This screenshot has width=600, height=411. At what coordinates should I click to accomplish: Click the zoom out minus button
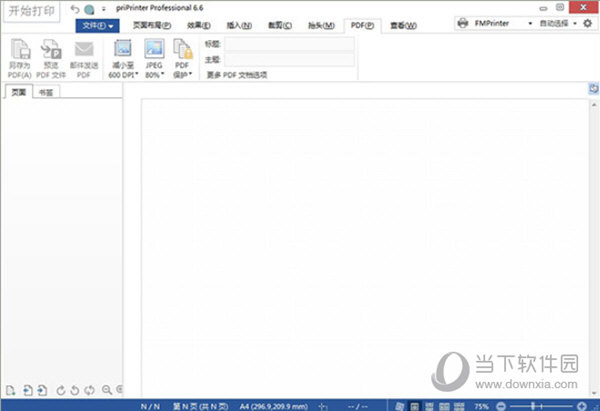(x=501, y=406)
